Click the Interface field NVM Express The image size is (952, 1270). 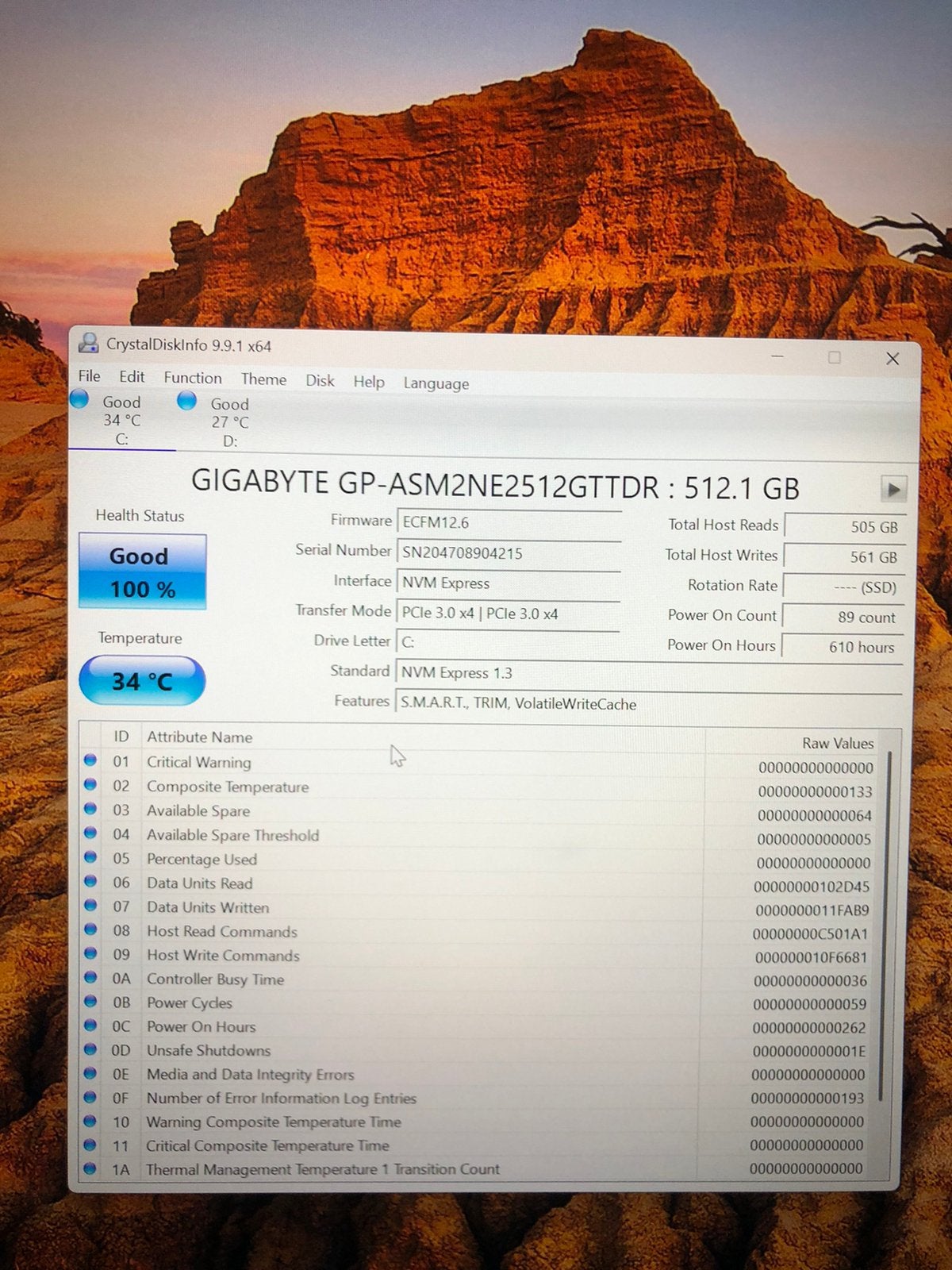pos(509,583)
